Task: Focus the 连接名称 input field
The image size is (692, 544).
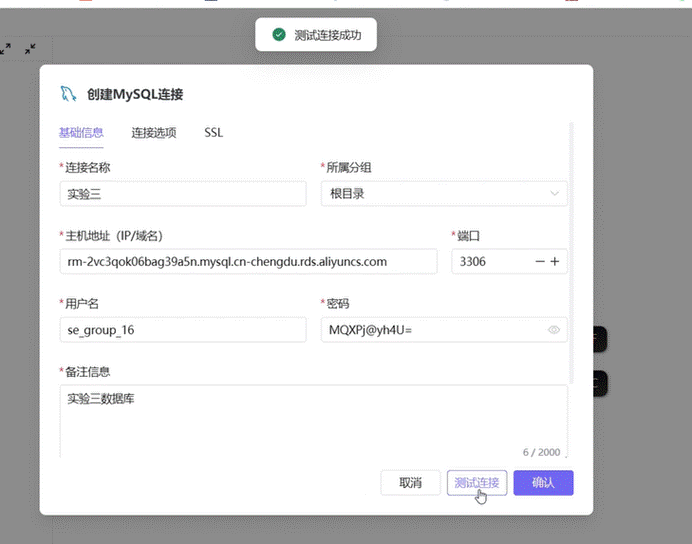Action: [x=183, y=193]
